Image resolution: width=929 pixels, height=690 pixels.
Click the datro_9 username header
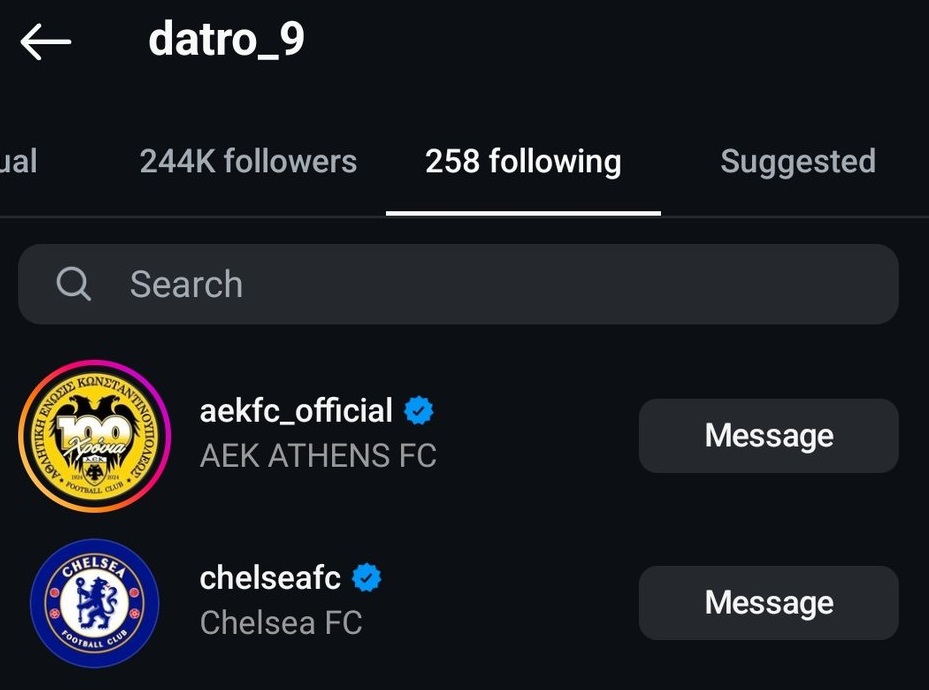[227, 40]
